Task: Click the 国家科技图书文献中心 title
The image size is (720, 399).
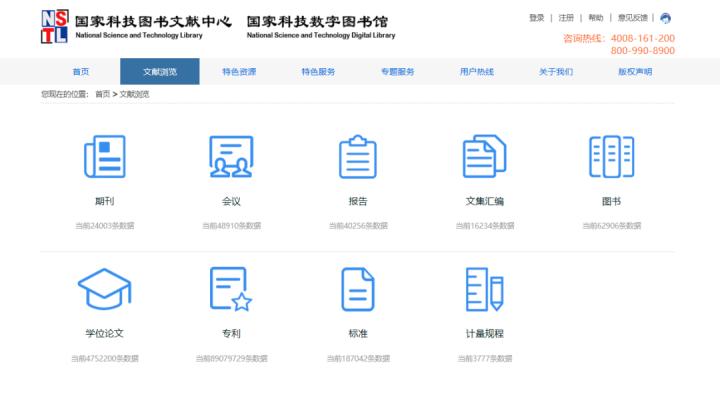Action: point(153,22)
